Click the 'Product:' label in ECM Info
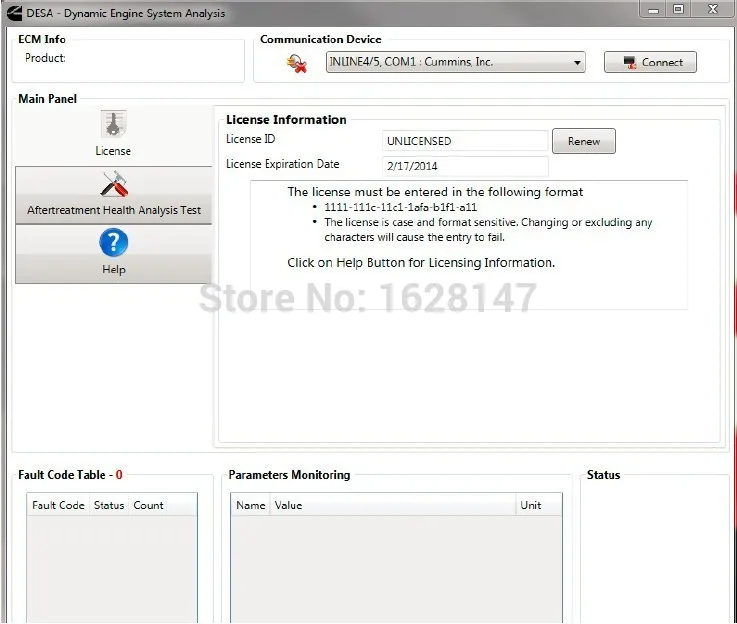The image size is (737, 624). (45, 58)
